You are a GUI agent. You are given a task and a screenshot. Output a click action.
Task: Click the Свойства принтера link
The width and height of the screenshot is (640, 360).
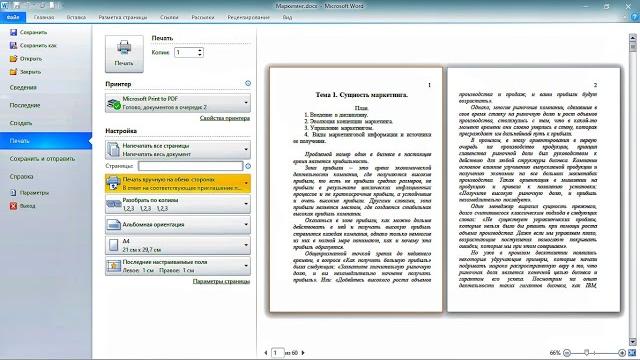tap(225, 118)
